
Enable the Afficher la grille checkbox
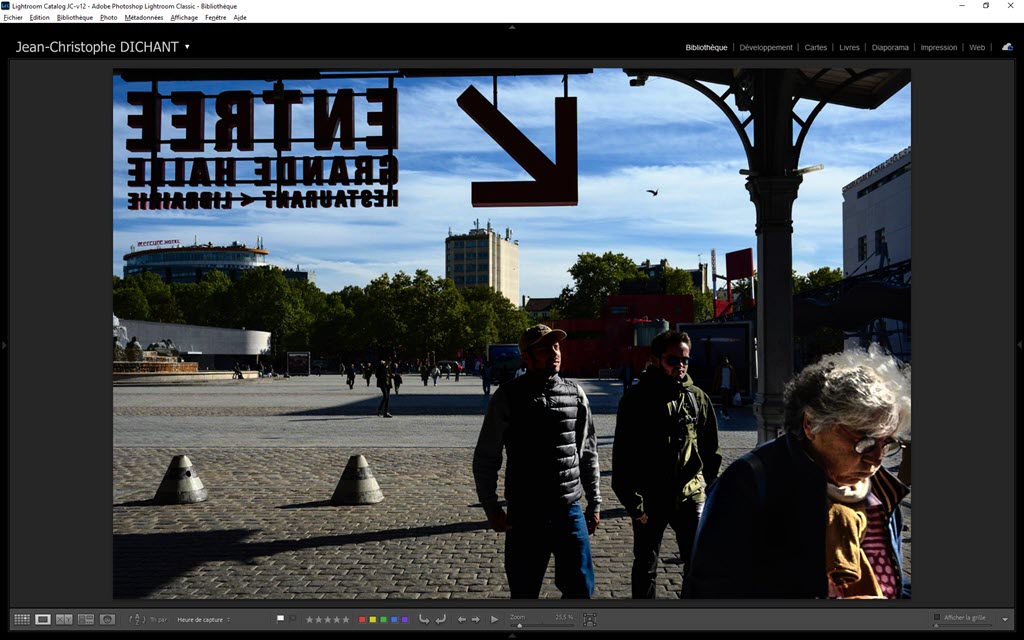tap(937, 618)
